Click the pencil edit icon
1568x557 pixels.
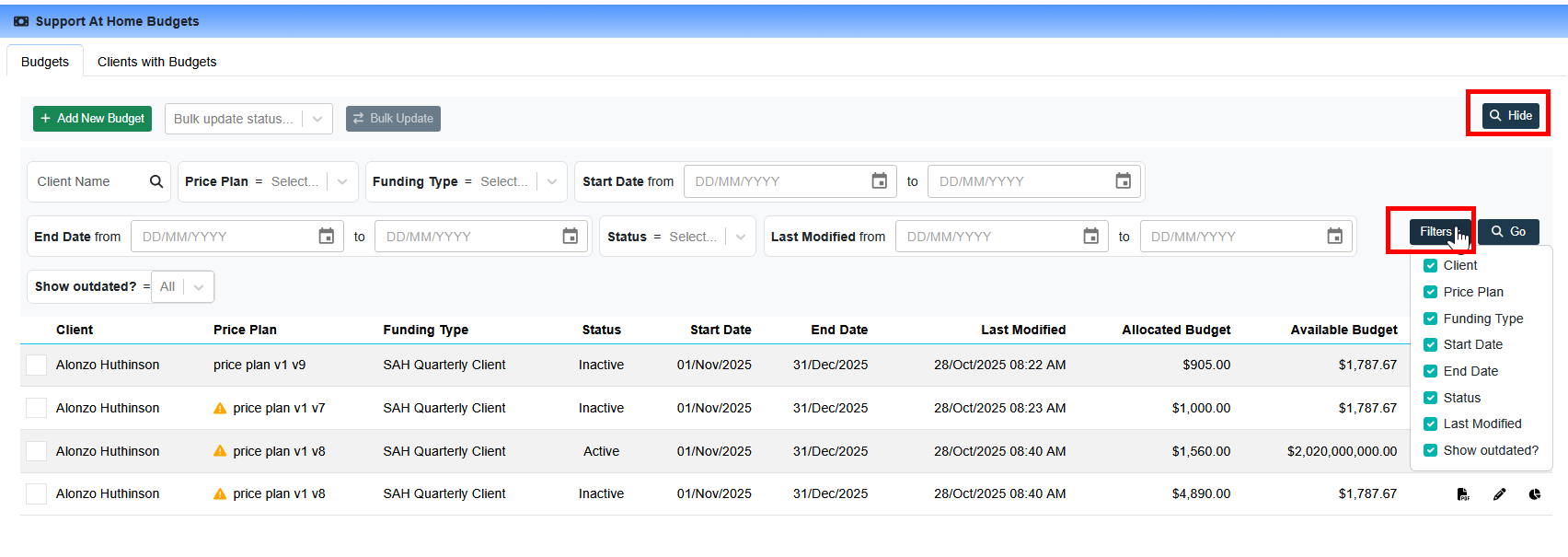point(1499,494)
